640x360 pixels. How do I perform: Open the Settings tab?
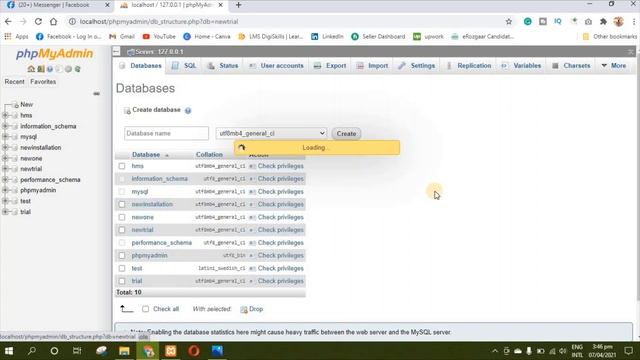tap(417, 66)
